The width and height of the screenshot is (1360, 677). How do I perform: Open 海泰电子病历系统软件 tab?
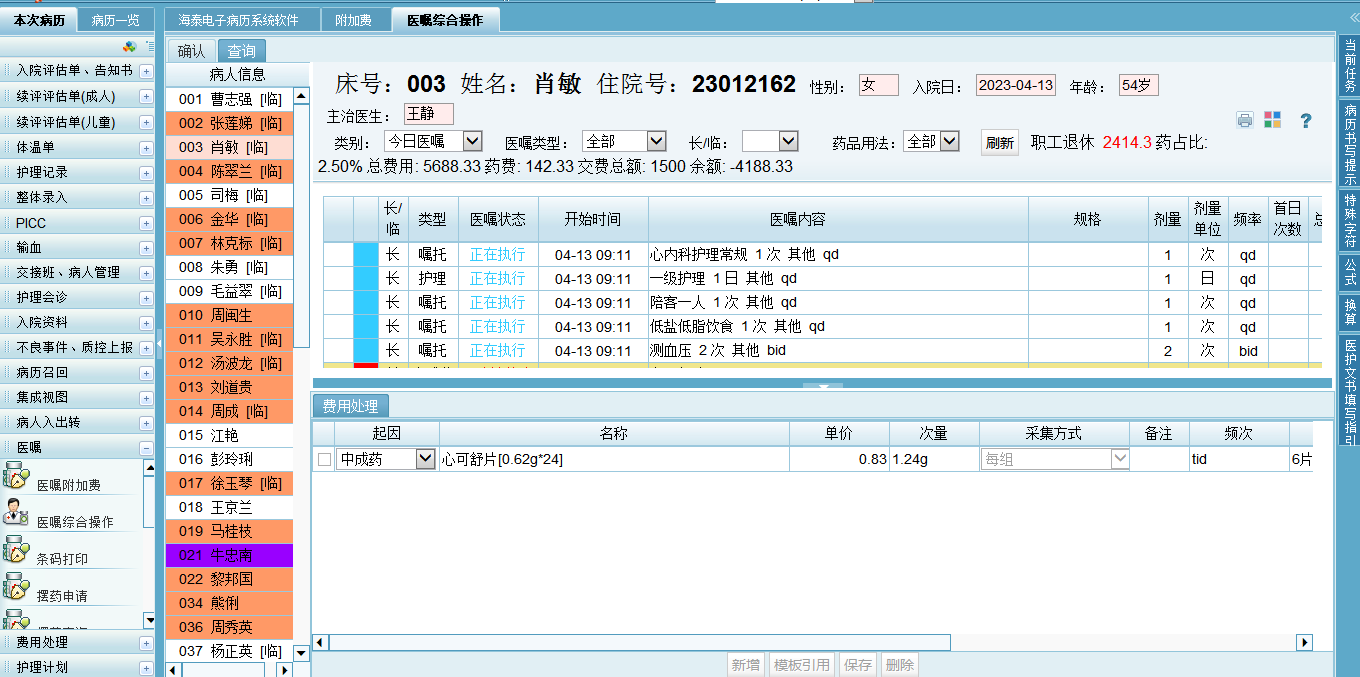coord(238,20)
